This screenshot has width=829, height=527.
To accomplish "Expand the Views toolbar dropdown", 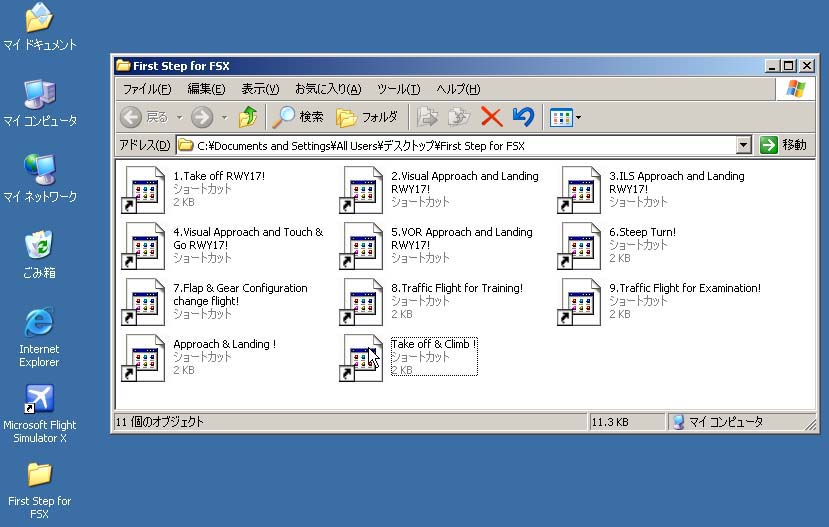I will (x=578, y=118).
